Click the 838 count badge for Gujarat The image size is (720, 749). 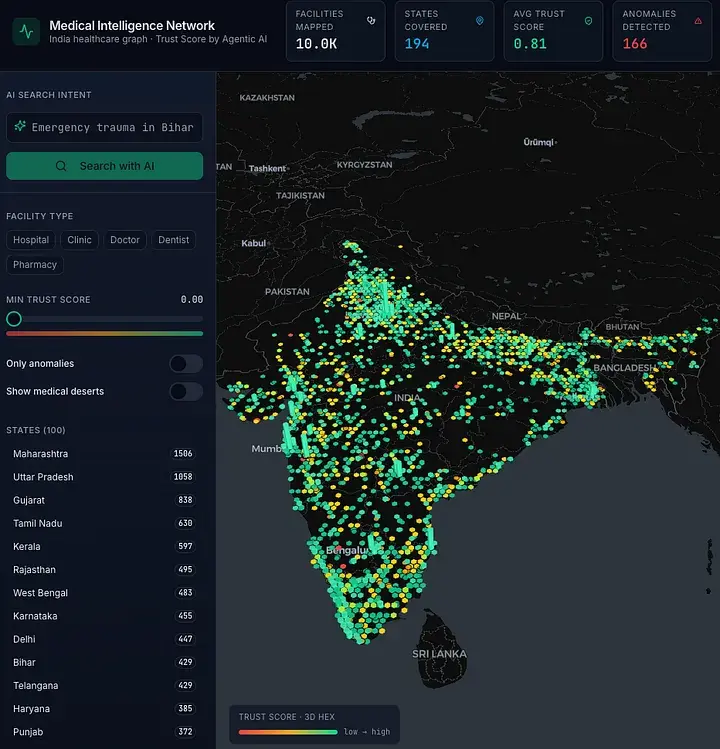click(x=185, y=500)
